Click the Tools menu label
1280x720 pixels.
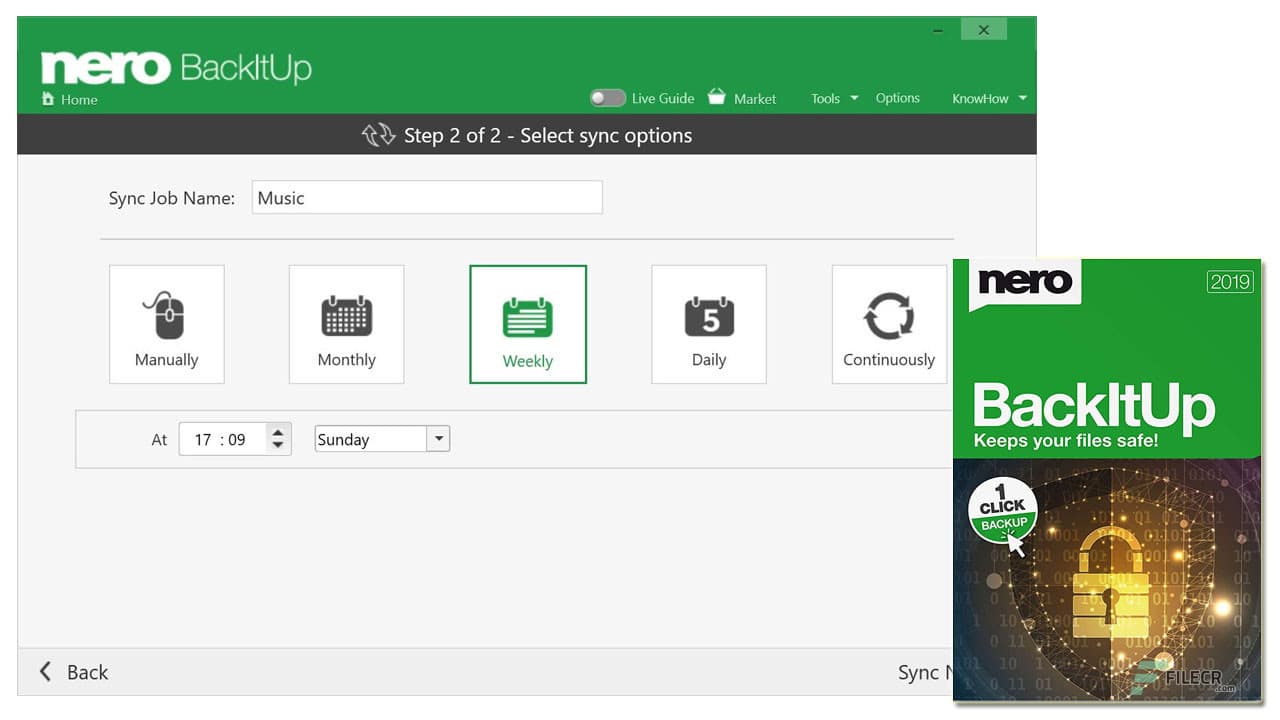coord(827,98)
